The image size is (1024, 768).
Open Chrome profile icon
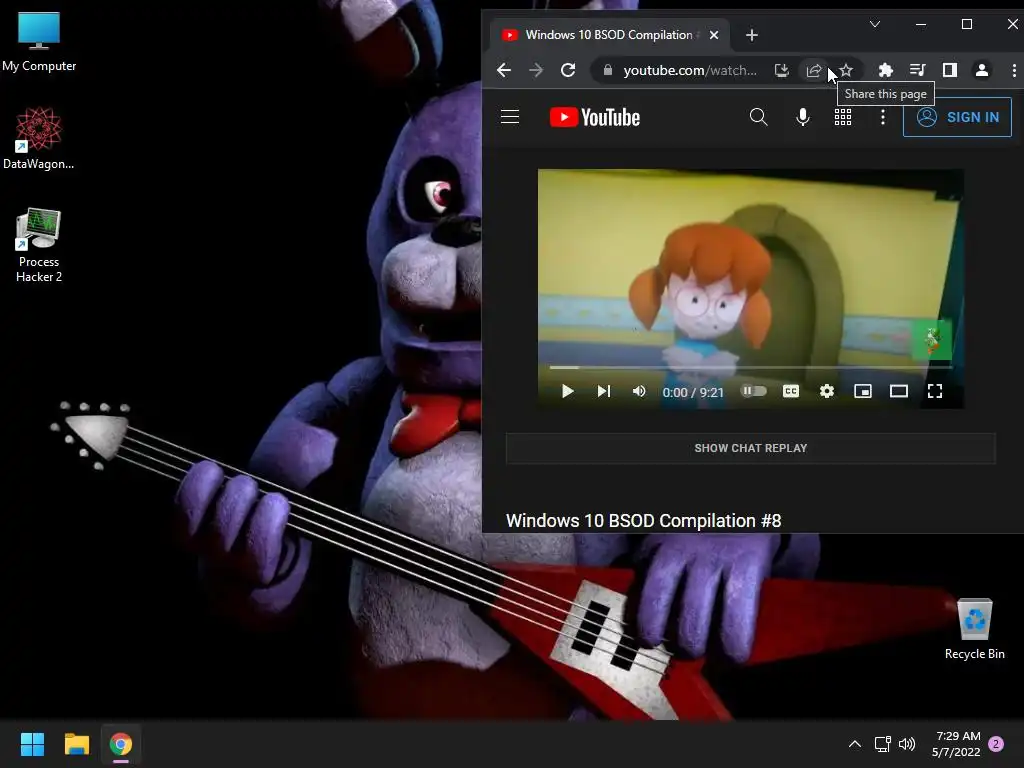(982, 70)
